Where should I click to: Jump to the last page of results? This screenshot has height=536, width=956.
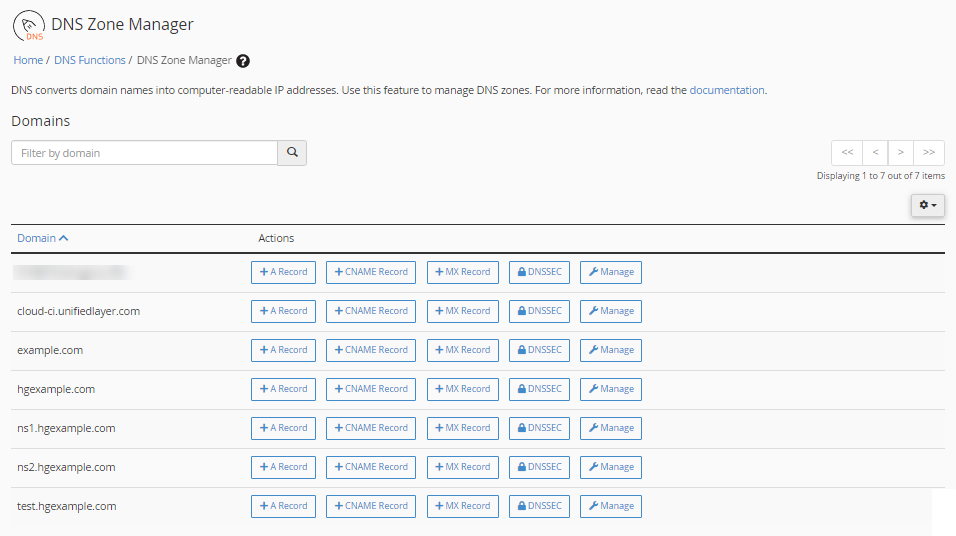(929, 153)
